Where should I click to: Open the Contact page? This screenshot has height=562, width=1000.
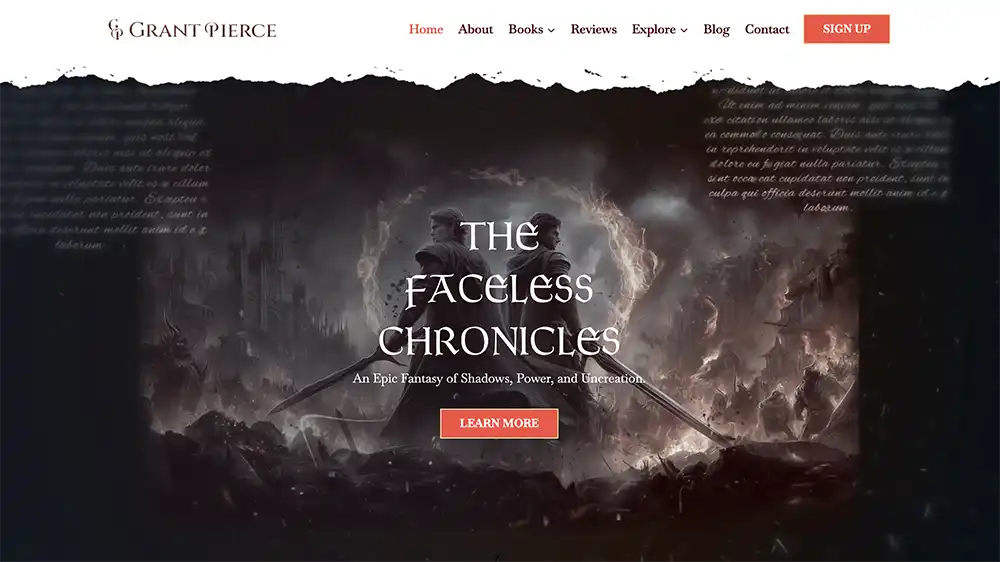tap(767, 29)
